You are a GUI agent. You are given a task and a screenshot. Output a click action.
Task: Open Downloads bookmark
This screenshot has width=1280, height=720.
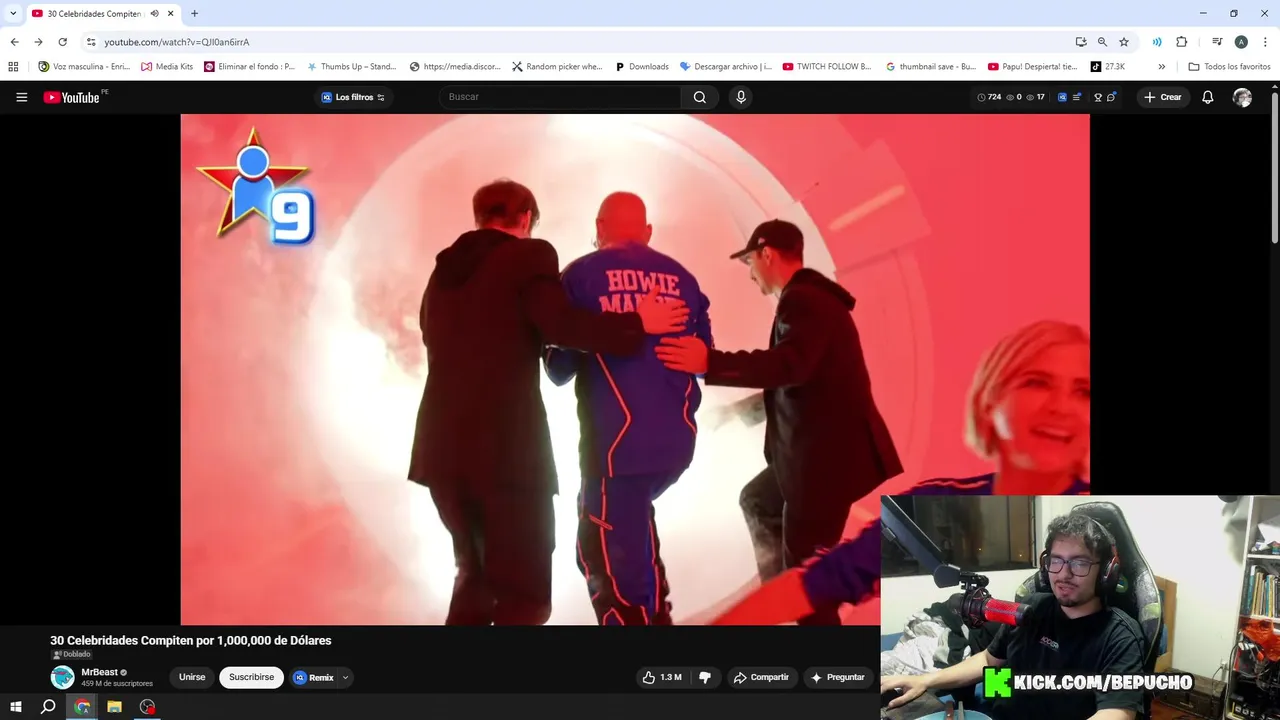coord(641,67)
